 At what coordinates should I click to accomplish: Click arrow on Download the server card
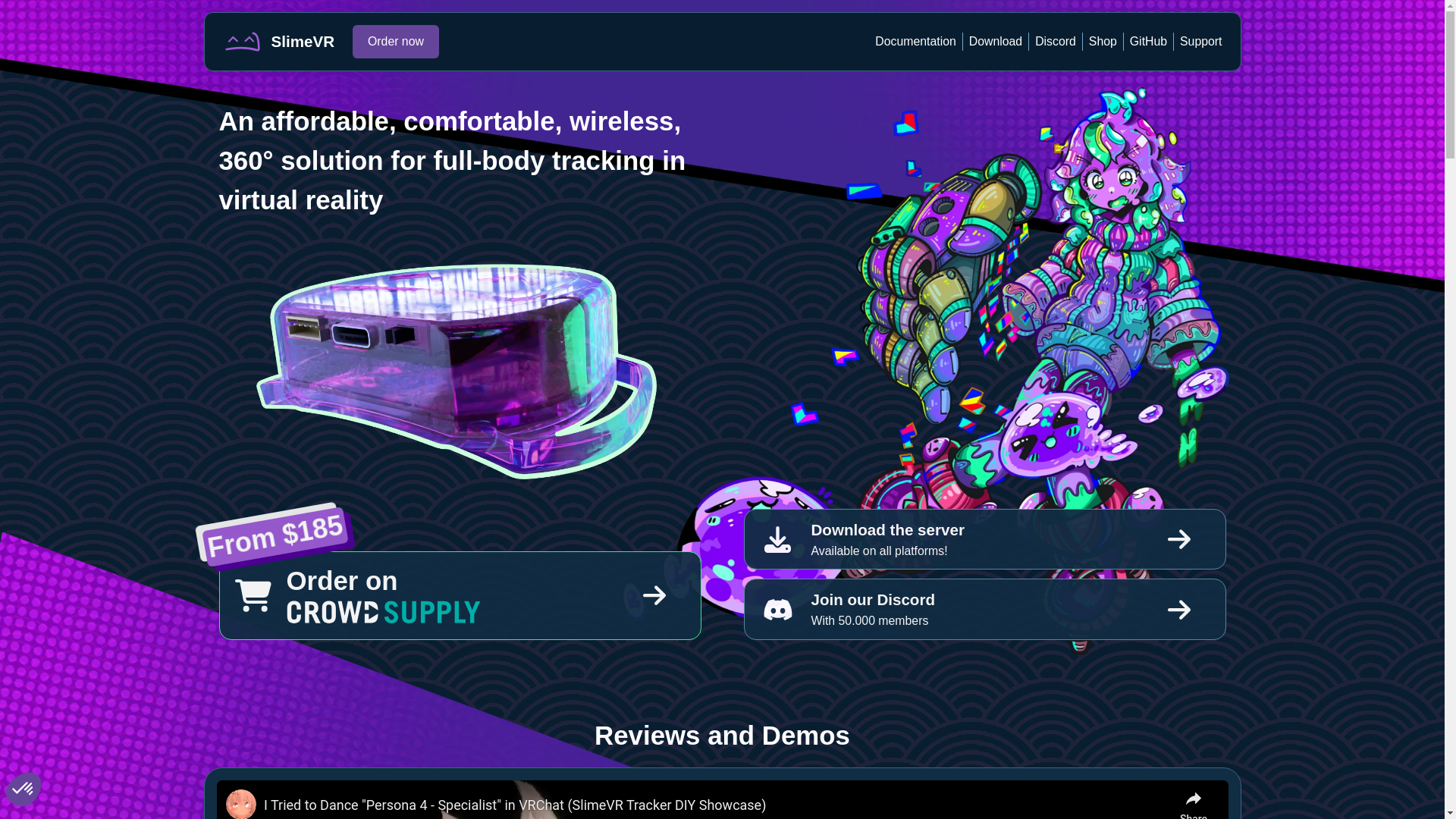click(1179, 539)
